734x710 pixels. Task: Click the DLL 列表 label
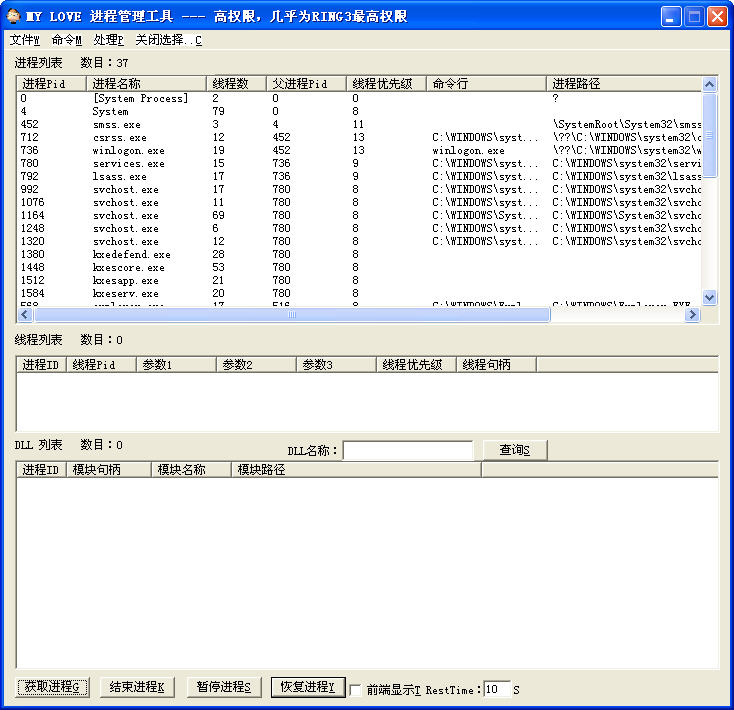tap(38, 445)
